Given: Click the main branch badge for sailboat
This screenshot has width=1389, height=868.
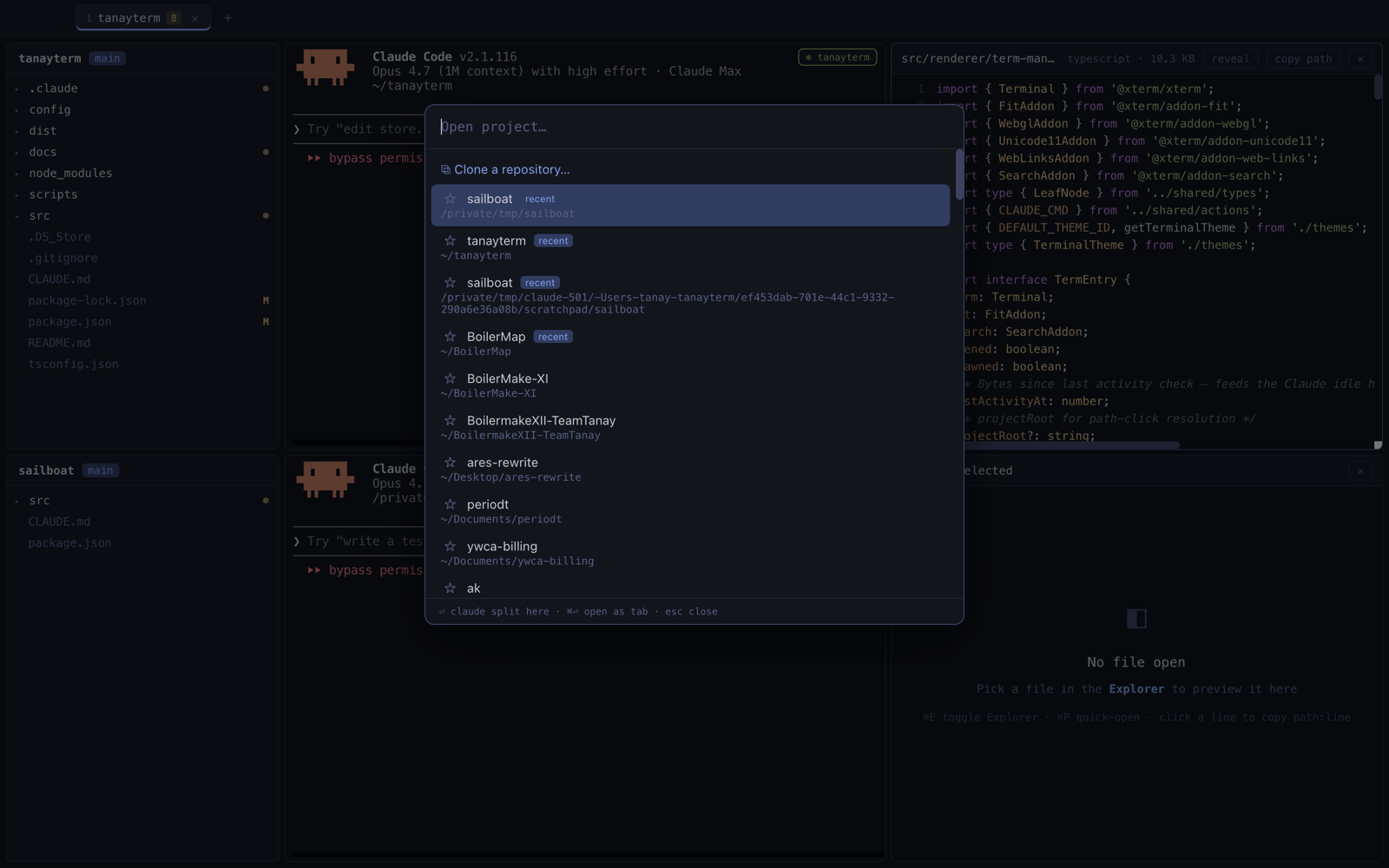Looking at the screenshot, I should 101,470.
